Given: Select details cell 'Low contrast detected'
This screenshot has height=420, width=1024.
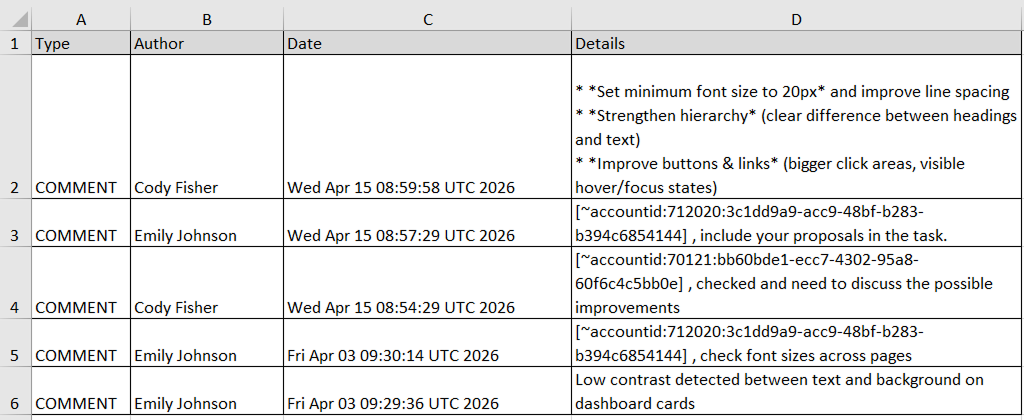Looking at the screenshot, I should coord(797,391).
